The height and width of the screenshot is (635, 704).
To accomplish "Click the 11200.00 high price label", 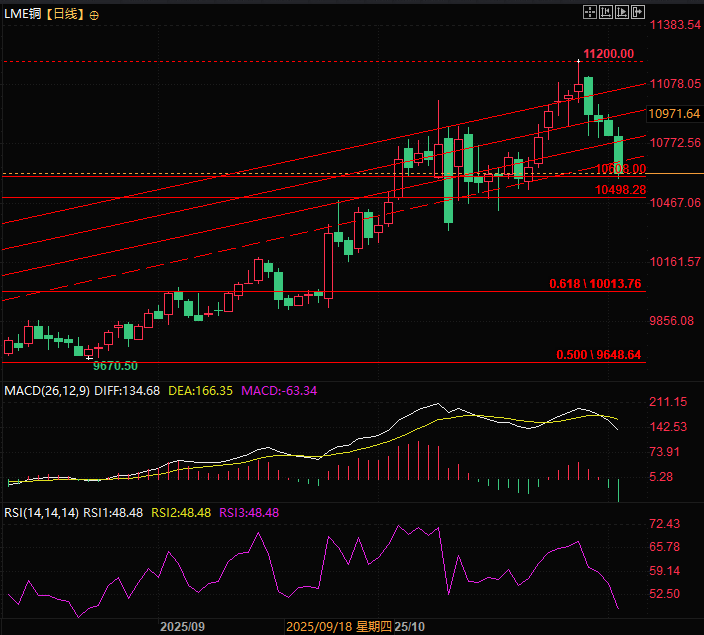I will coord(608,54).
